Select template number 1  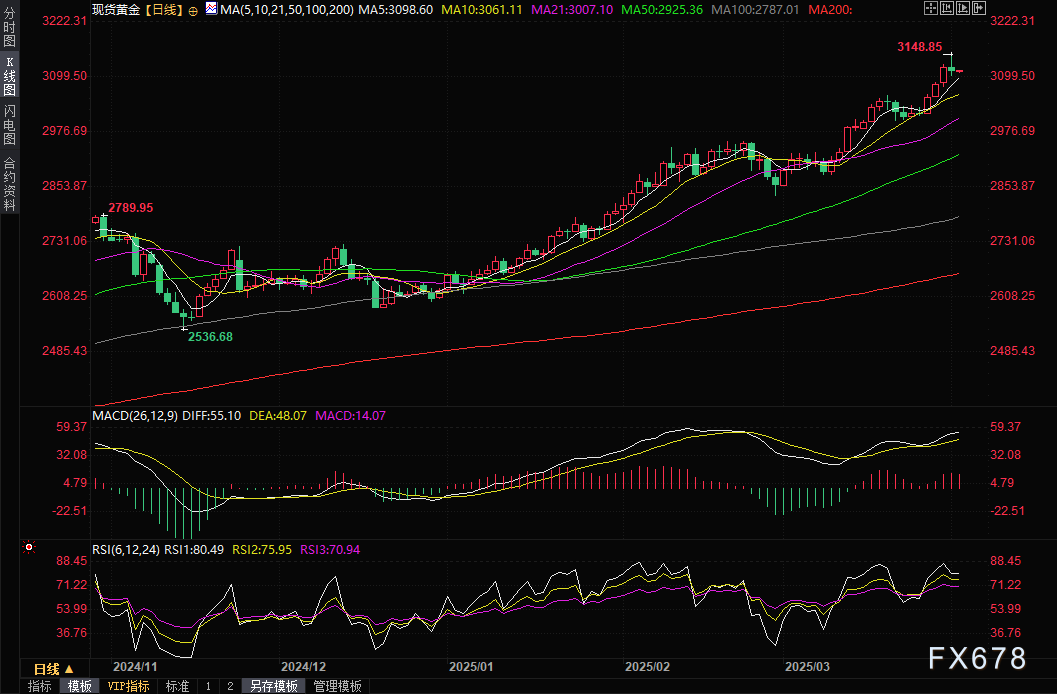[208, 686]
